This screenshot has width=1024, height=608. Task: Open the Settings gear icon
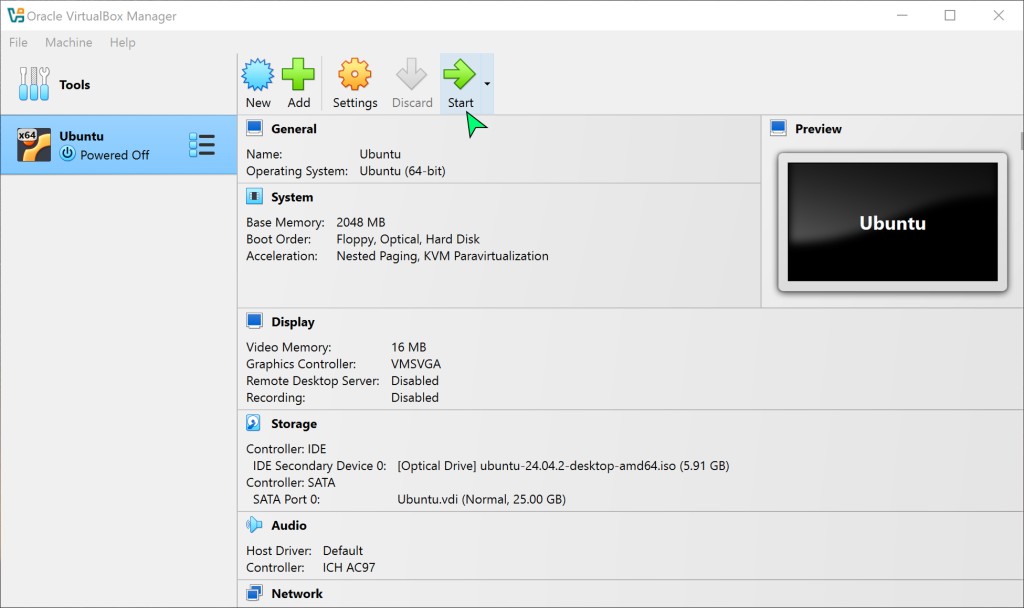click(x=355, y=75)
